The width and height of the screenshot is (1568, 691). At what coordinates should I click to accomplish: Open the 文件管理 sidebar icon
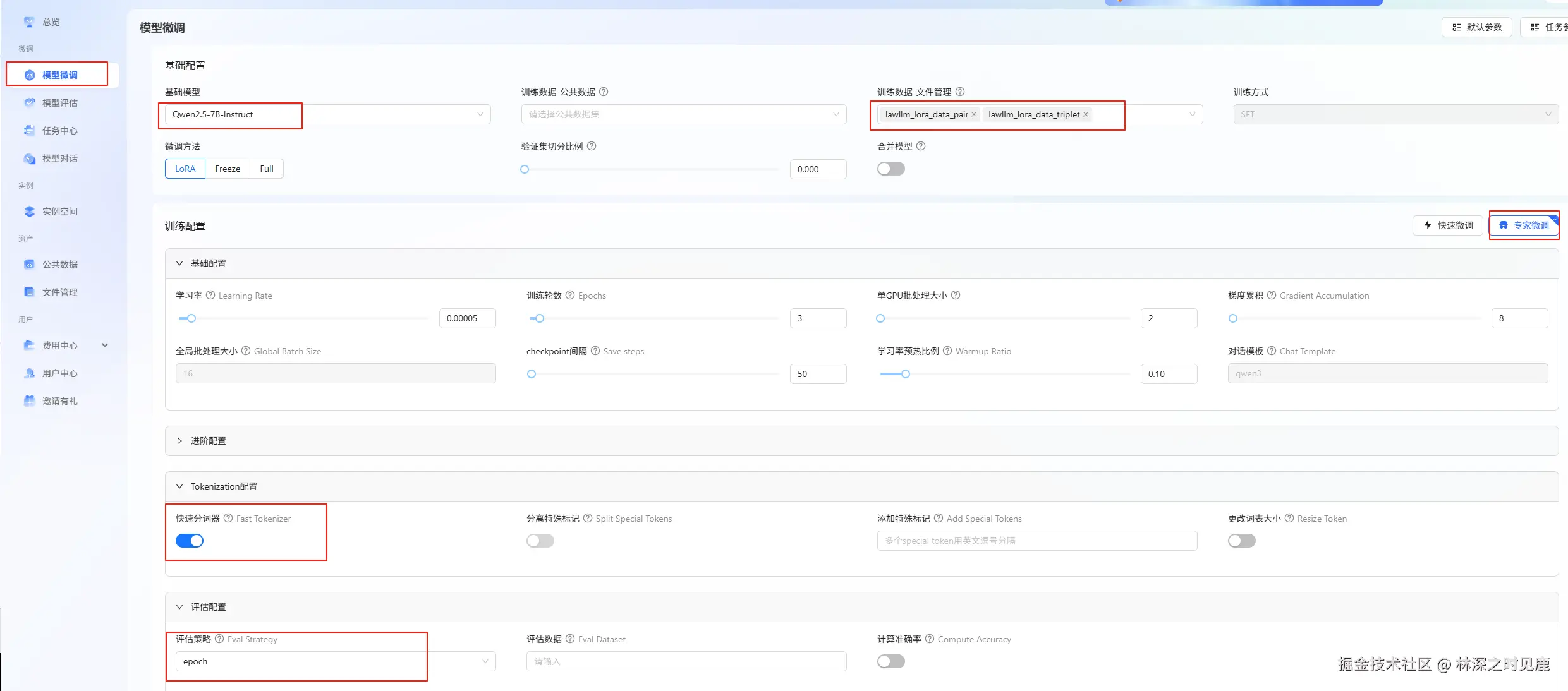29,292
